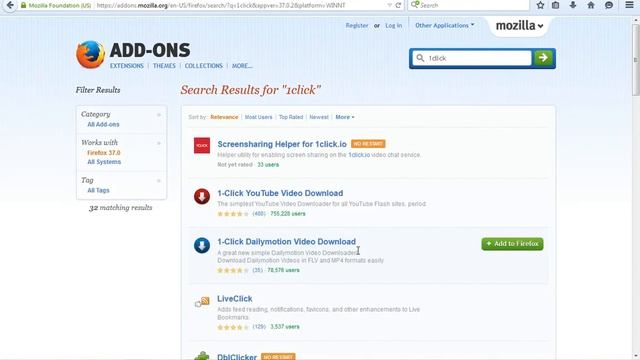Select Firefox 37.0 filter
Screen dimensions: 640x360
coord(104,153)
